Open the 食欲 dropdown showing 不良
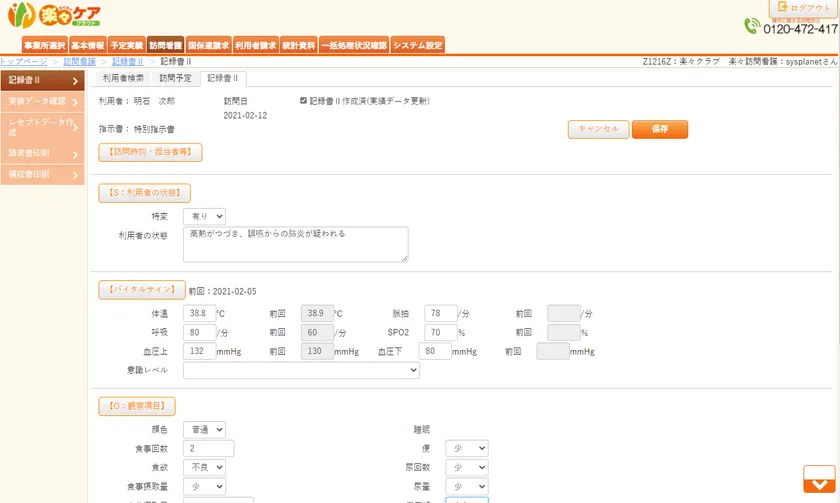This screenshot has height=503, width=840. click(204, 467)
